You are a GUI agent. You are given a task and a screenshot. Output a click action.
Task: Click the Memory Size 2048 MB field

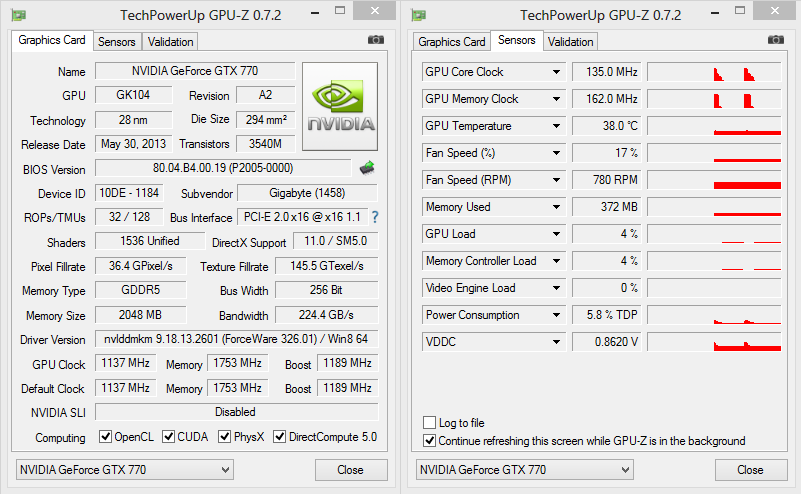point(140,315)
